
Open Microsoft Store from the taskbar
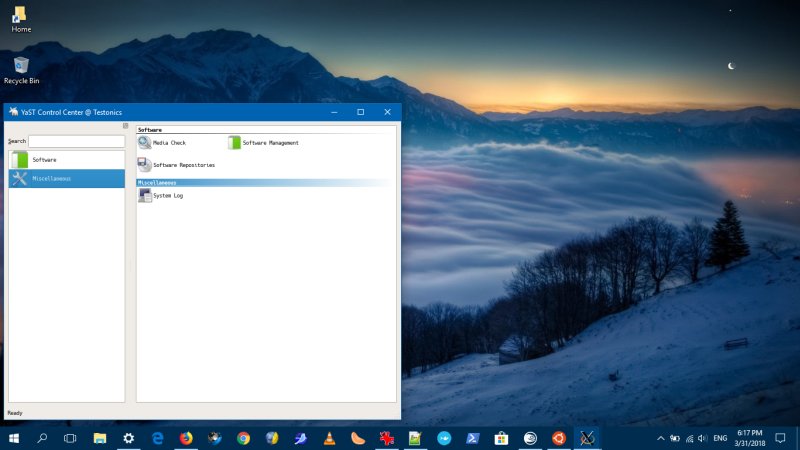click(x=502, y=438)
